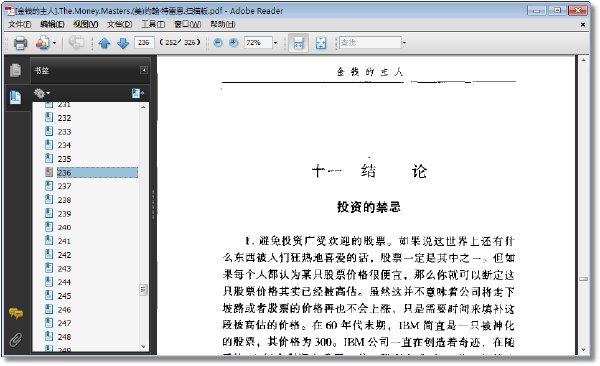Image resolution: width=600 pixels, height=366 pixels.
Task: Select bookmark 245 in the list
Action: 64,296
